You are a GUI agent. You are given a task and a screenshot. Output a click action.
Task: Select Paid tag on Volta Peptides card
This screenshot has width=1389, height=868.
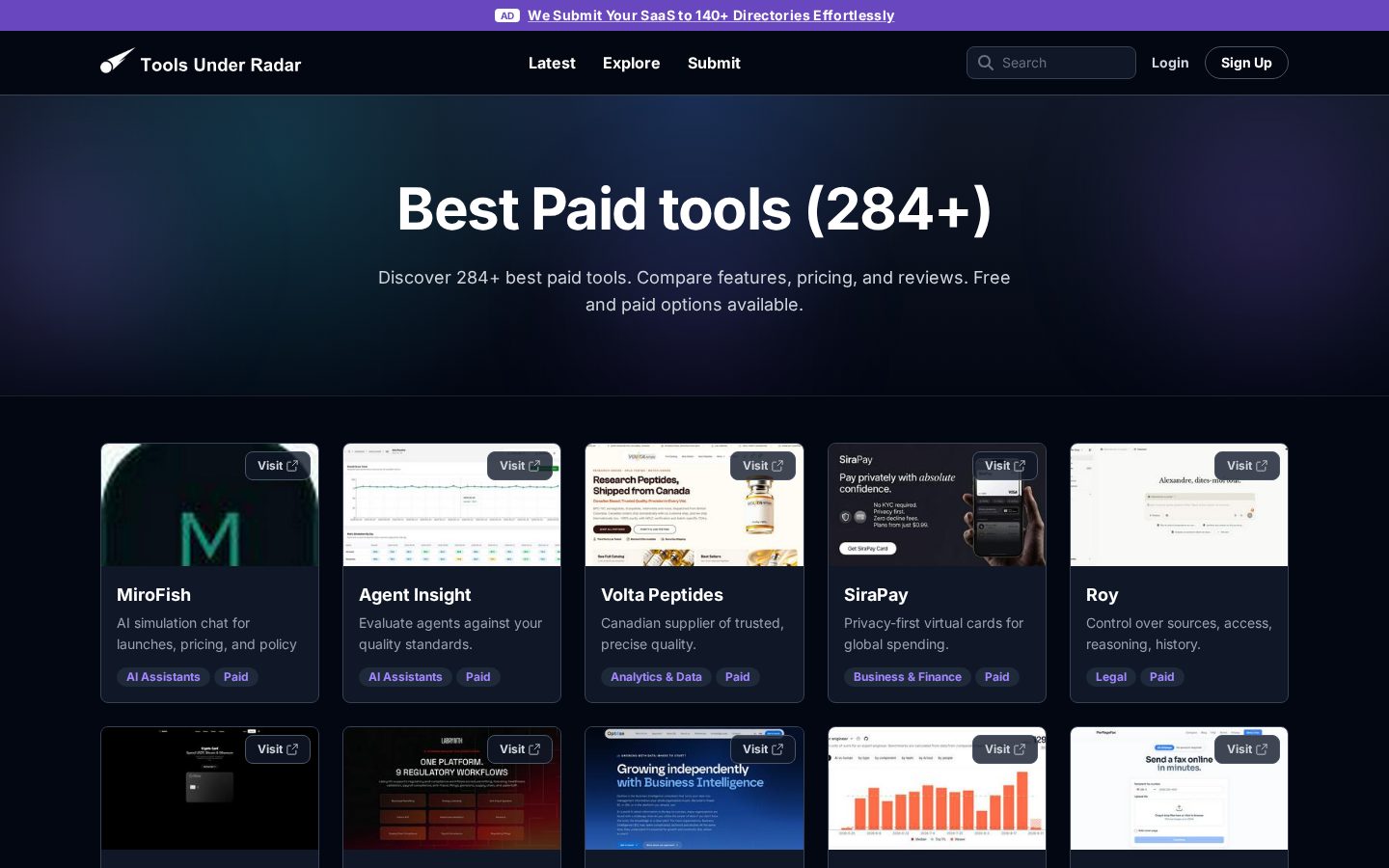(738, 677)
